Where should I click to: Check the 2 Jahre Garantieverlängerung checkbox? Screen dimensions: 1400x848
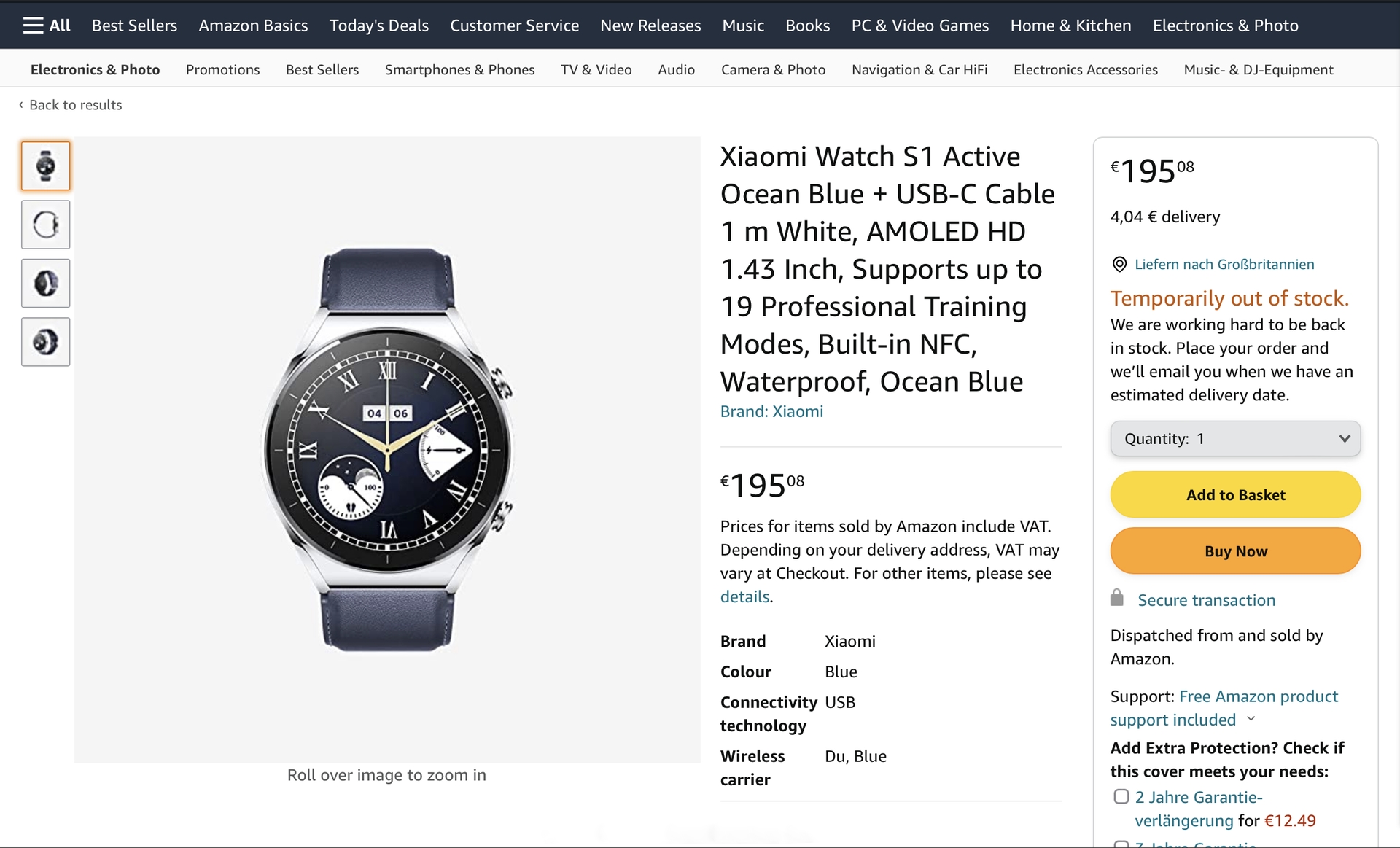(x=1121, y=797)
